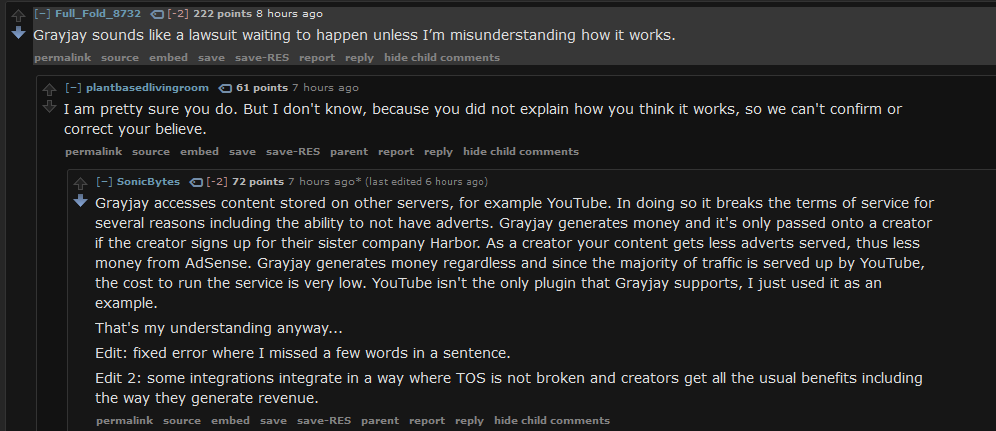996x431 pixels.
Task: Save Full_Fold_8732's comment with save-RES
Action: (261, 58)
